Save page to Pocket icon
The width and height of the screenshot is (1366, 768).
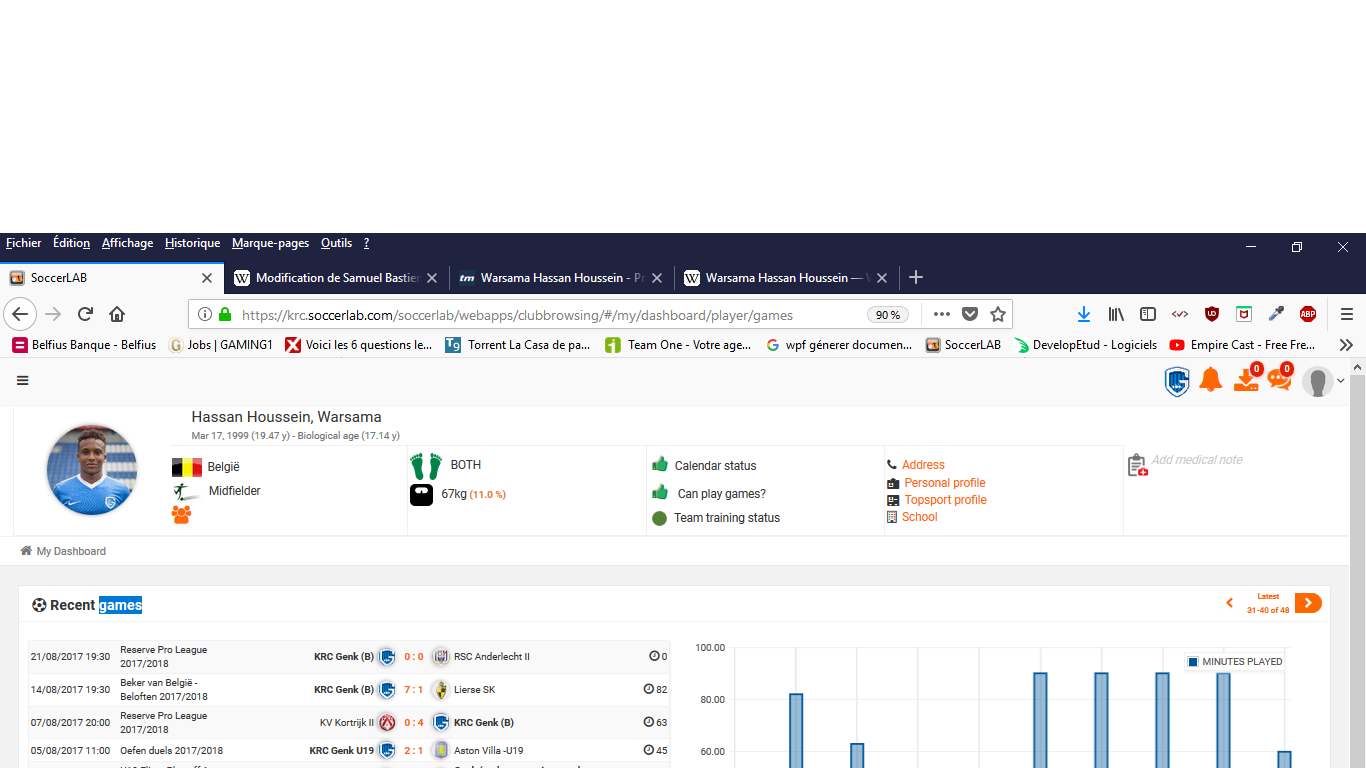[x=969, y=314]
